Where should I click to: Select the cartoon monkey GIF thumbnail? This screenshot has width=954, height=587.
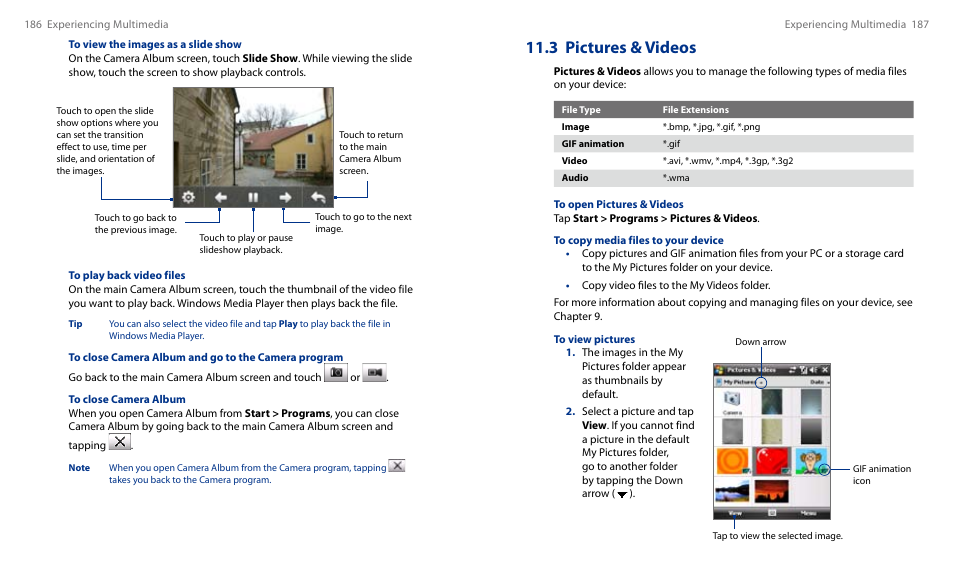point(812,461)
